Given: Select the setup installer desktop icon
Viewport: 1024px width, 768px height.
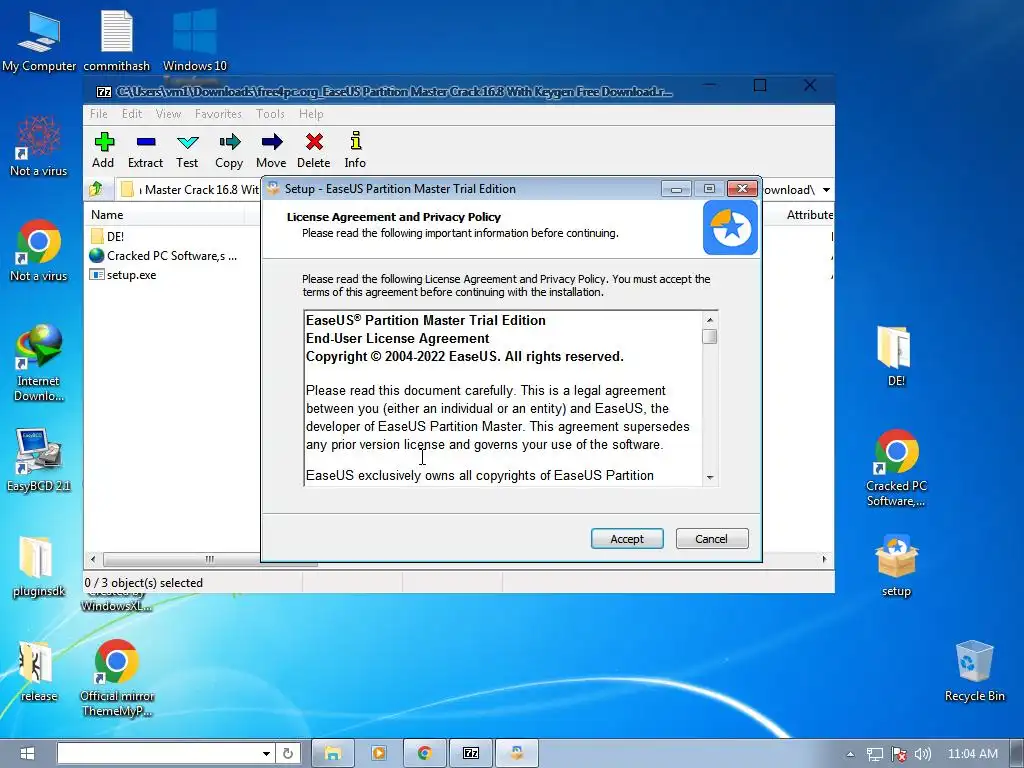Looking at the screenshot, I should [x=896, y=566].
